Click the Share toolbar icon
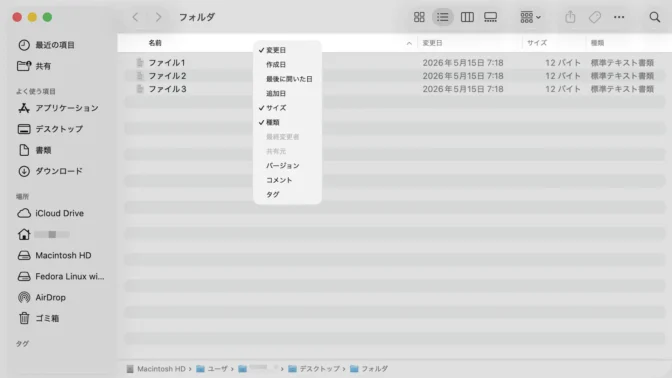 (570, 17)
